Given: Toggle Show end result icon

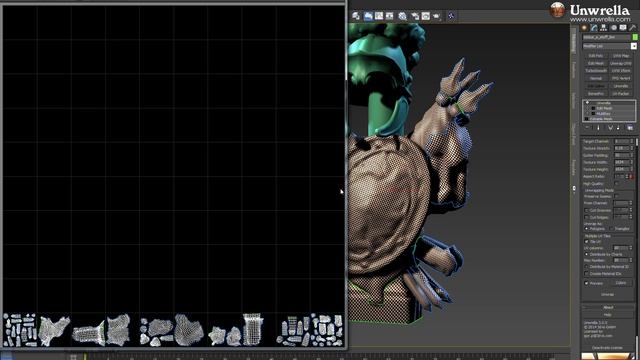Looking at the screenshot, I should (x=598, y=128).
